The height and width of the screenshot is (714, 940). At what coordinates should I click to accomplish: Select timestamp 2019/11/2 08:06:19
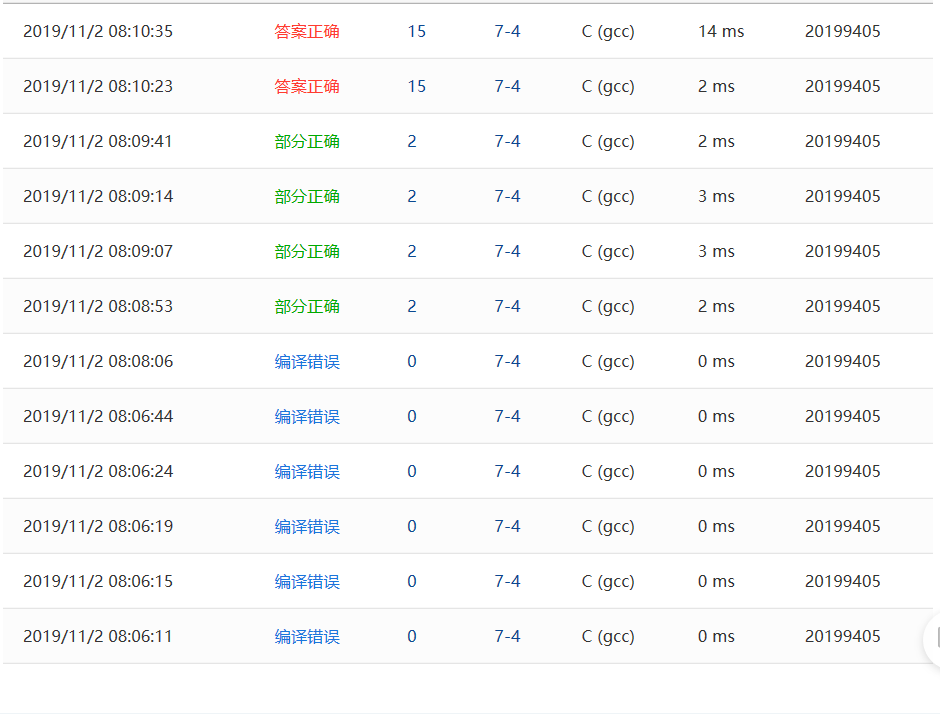point(98,526)
